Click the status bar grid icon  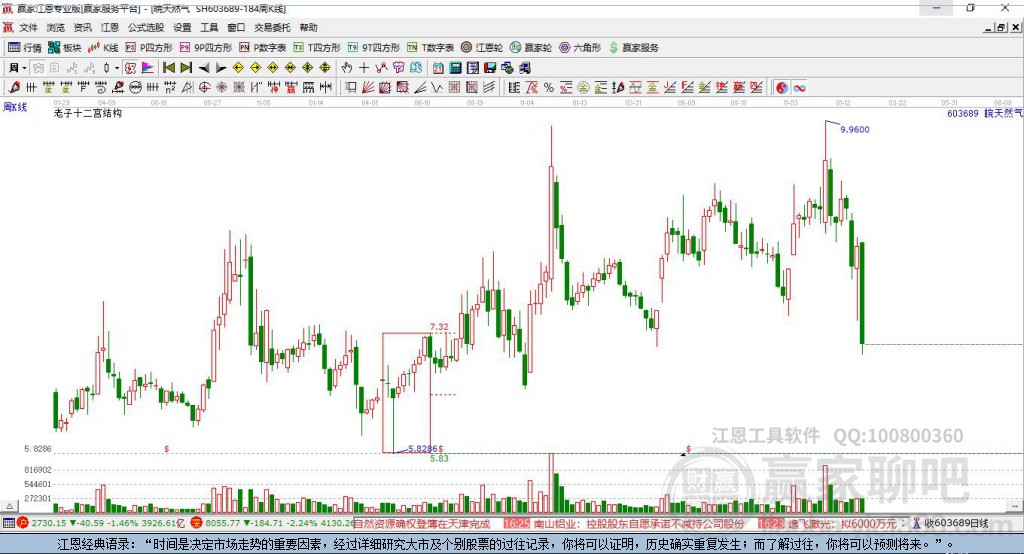click(x=8, y=523)
